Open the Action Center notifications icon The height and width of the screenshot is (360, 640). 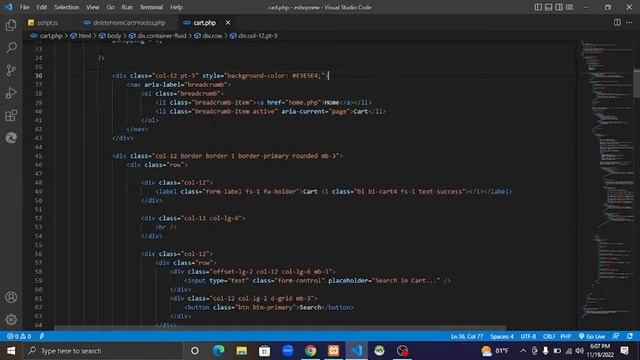click(624, 351)
